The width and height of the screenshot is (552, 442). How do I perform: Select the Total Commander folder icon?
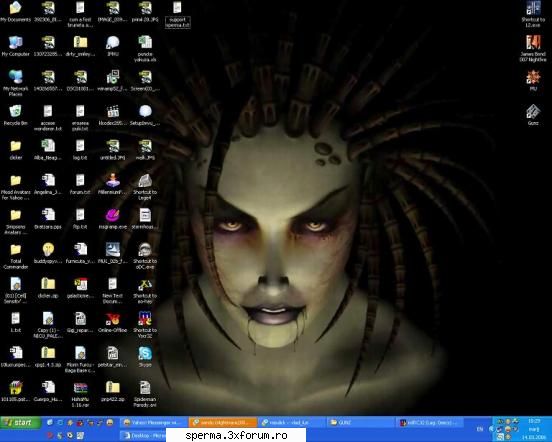tap(15, 257)
